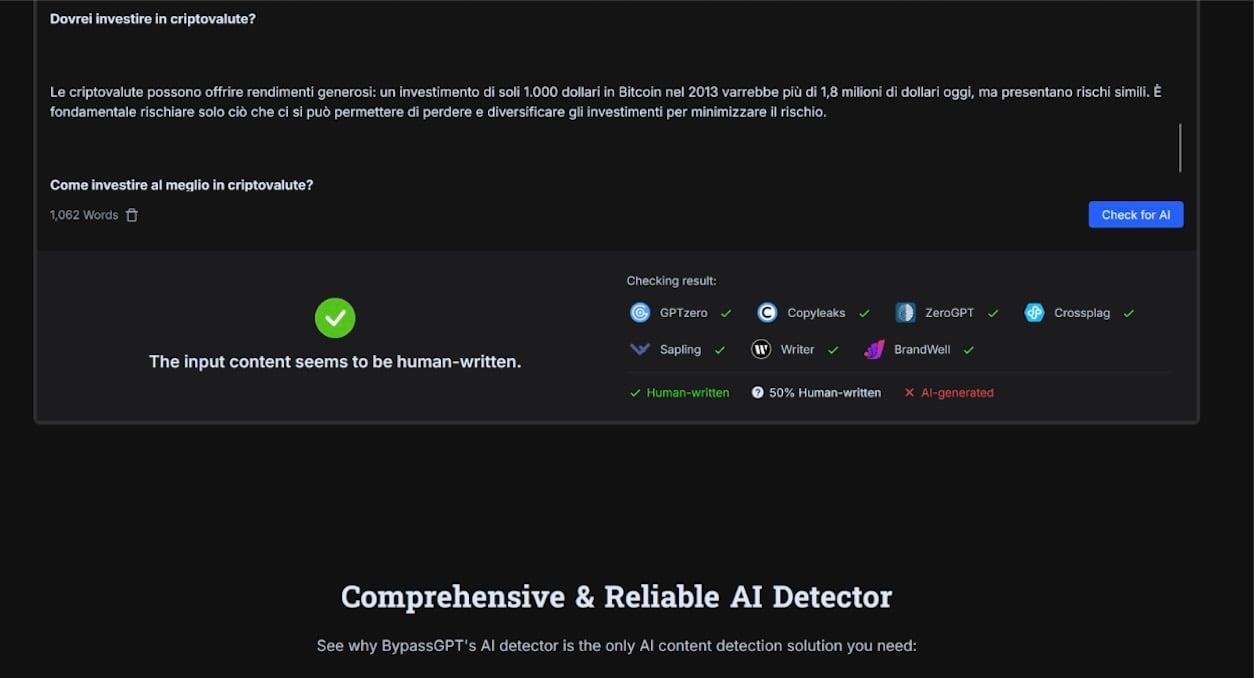The height and width of the screenshot is (678, 1260).
Task: Click the 1,062 Words counter
Action: tap(84, 215)
